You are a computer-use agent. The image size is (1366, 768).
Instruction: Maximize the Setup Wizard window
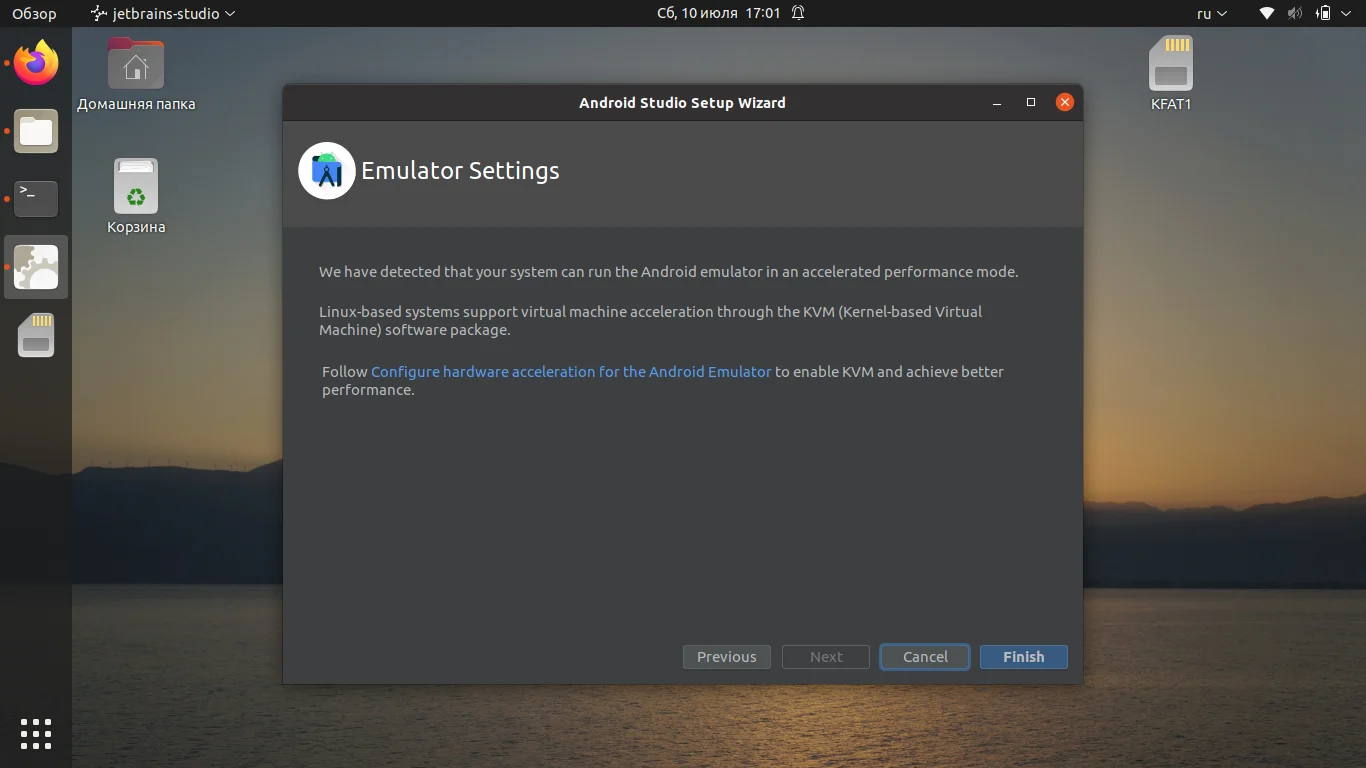1031,102
